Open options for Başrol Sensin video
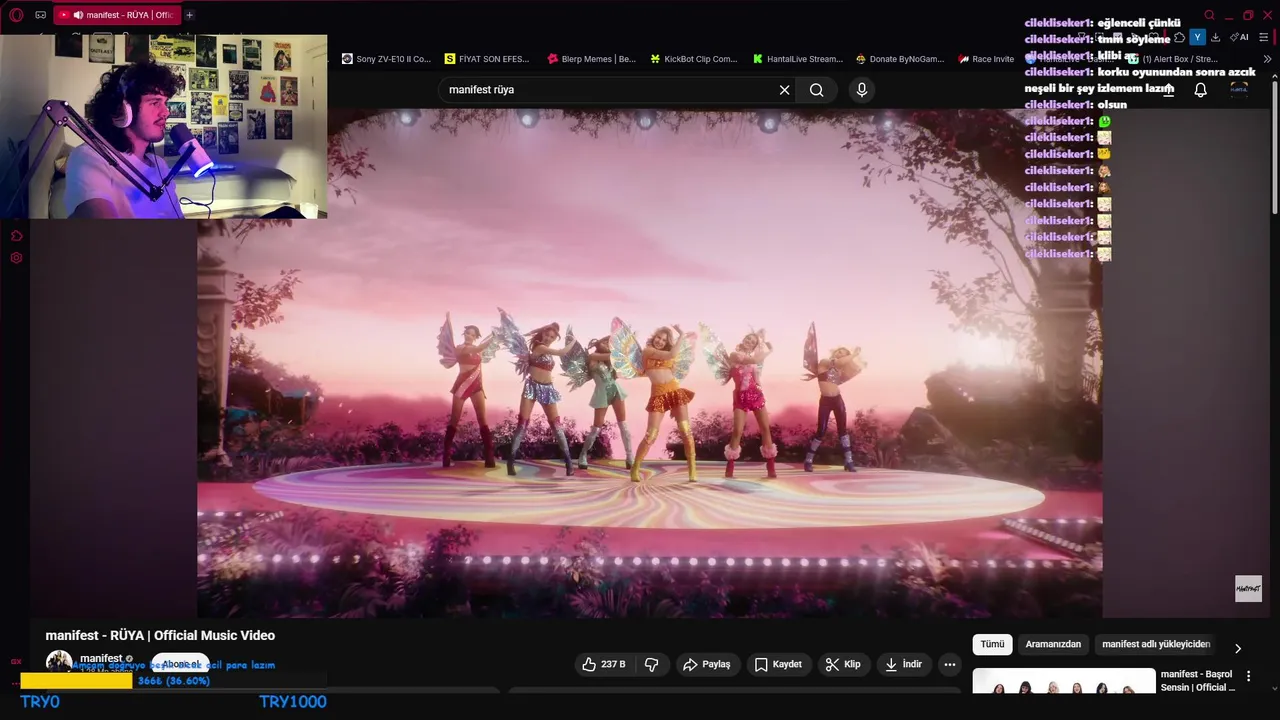Screen dimensions: 1280x720 1248,676
